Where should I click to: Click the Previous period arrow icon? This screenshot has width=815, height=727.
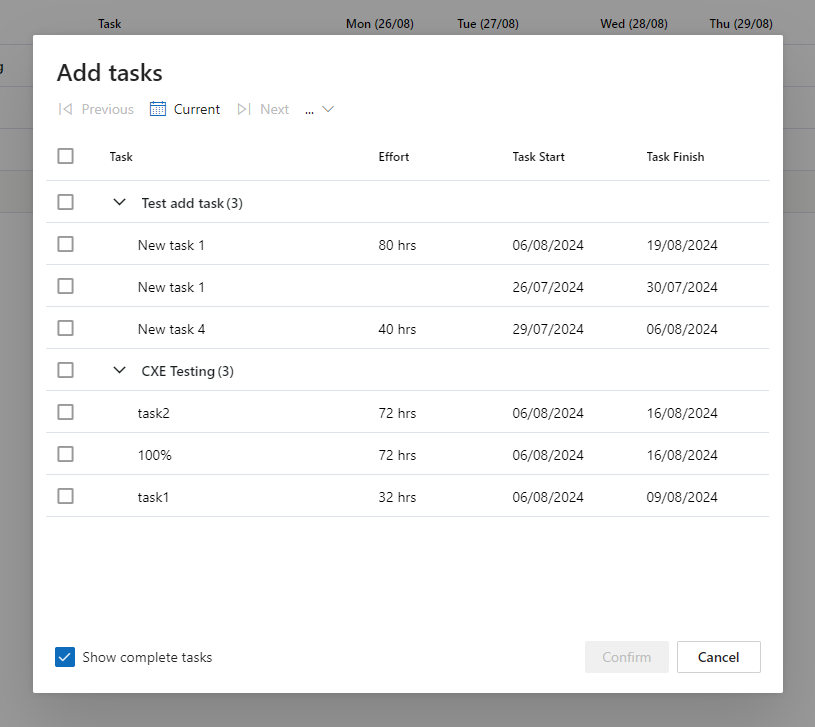click(65, 109)
